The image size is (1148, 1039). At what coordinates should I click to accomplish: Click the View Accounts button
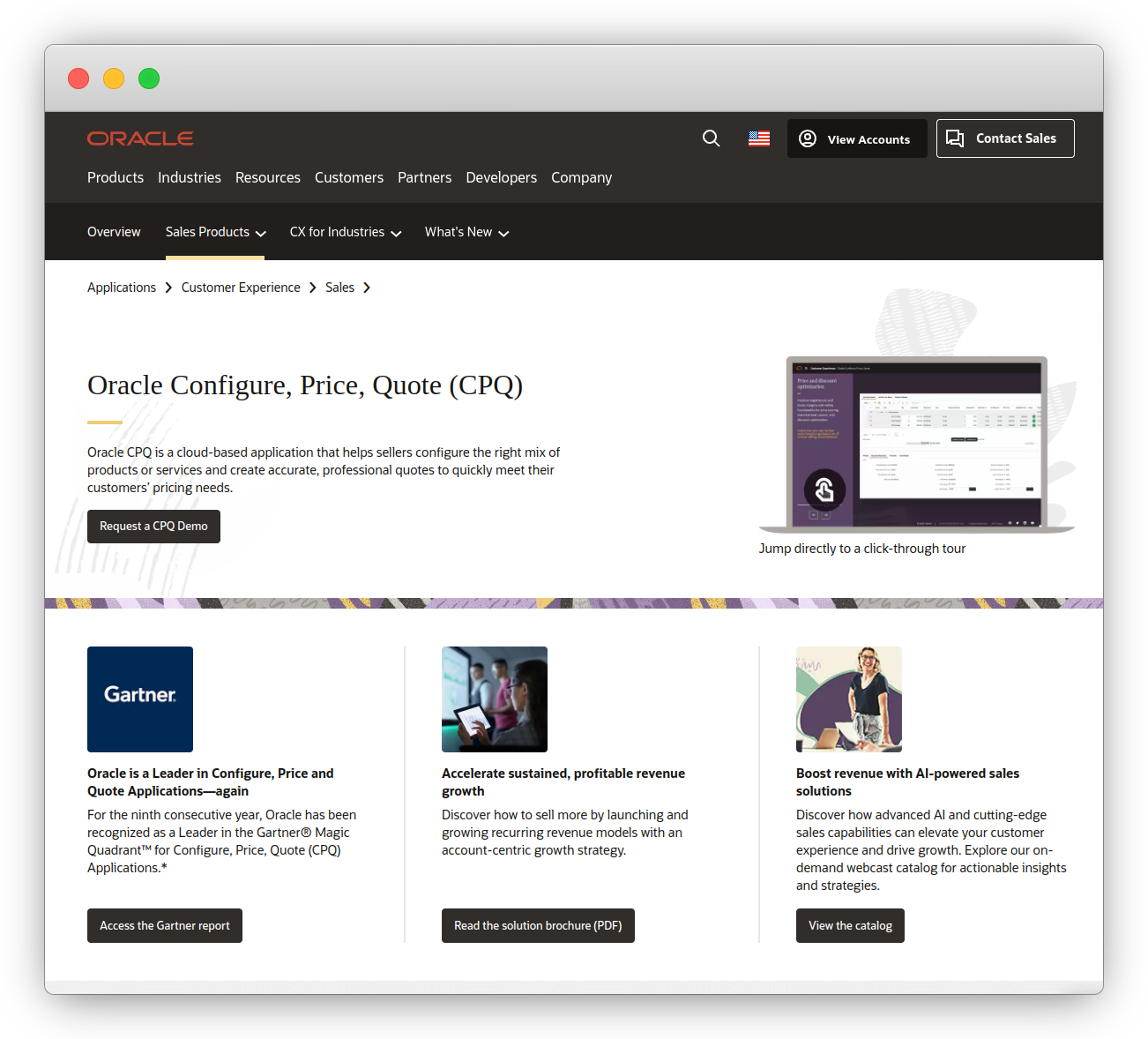[857, 138]
